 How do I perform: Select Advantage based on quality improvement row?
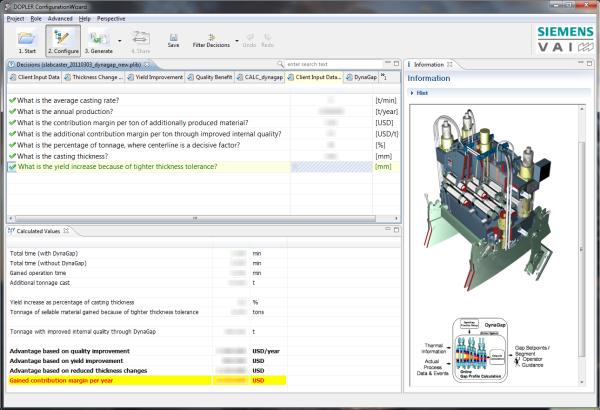pyautogui.click(x=147, y=351)
